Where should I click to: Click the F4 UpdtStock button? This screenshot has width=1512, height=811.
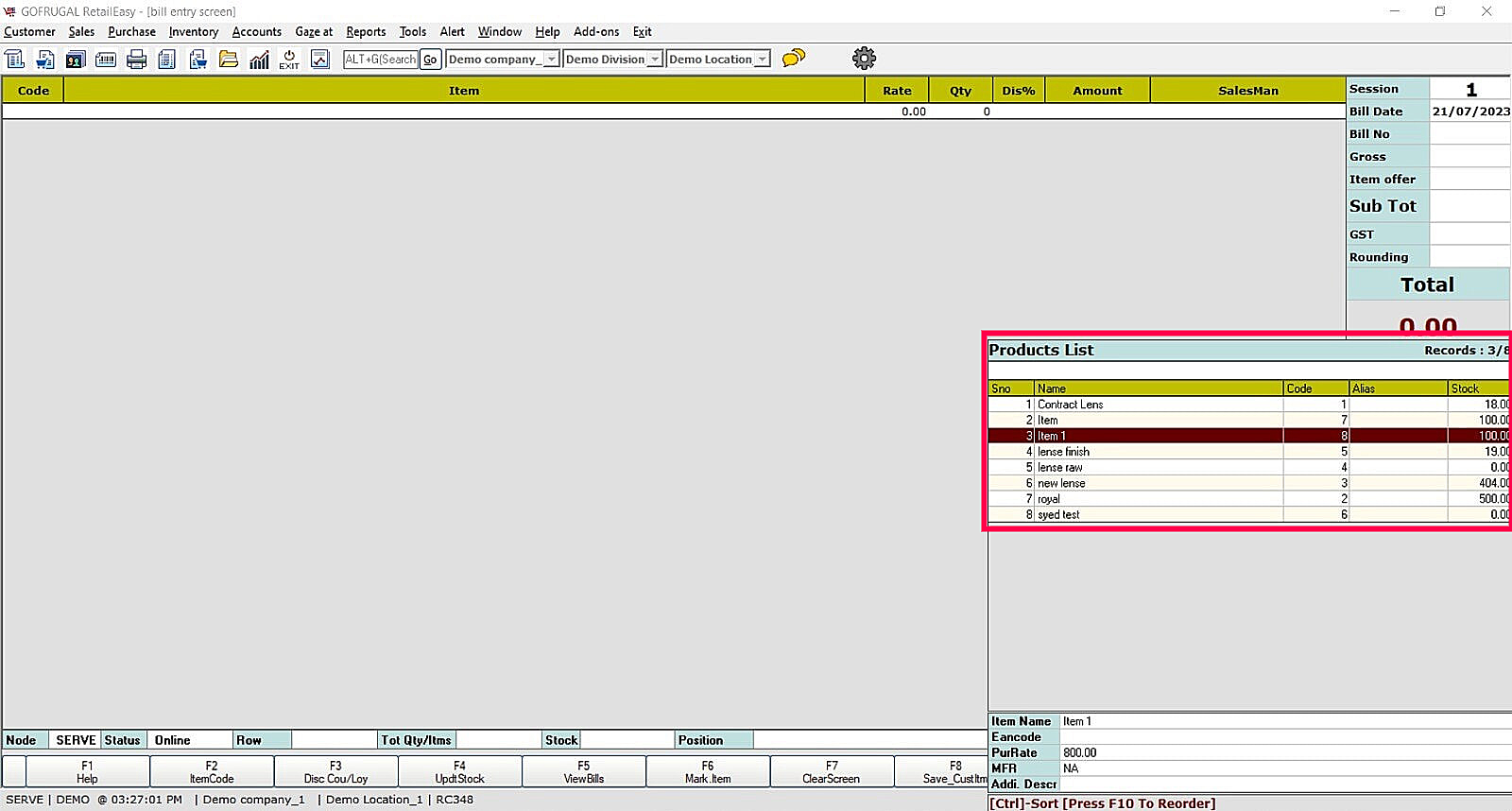tap(459, 772)
